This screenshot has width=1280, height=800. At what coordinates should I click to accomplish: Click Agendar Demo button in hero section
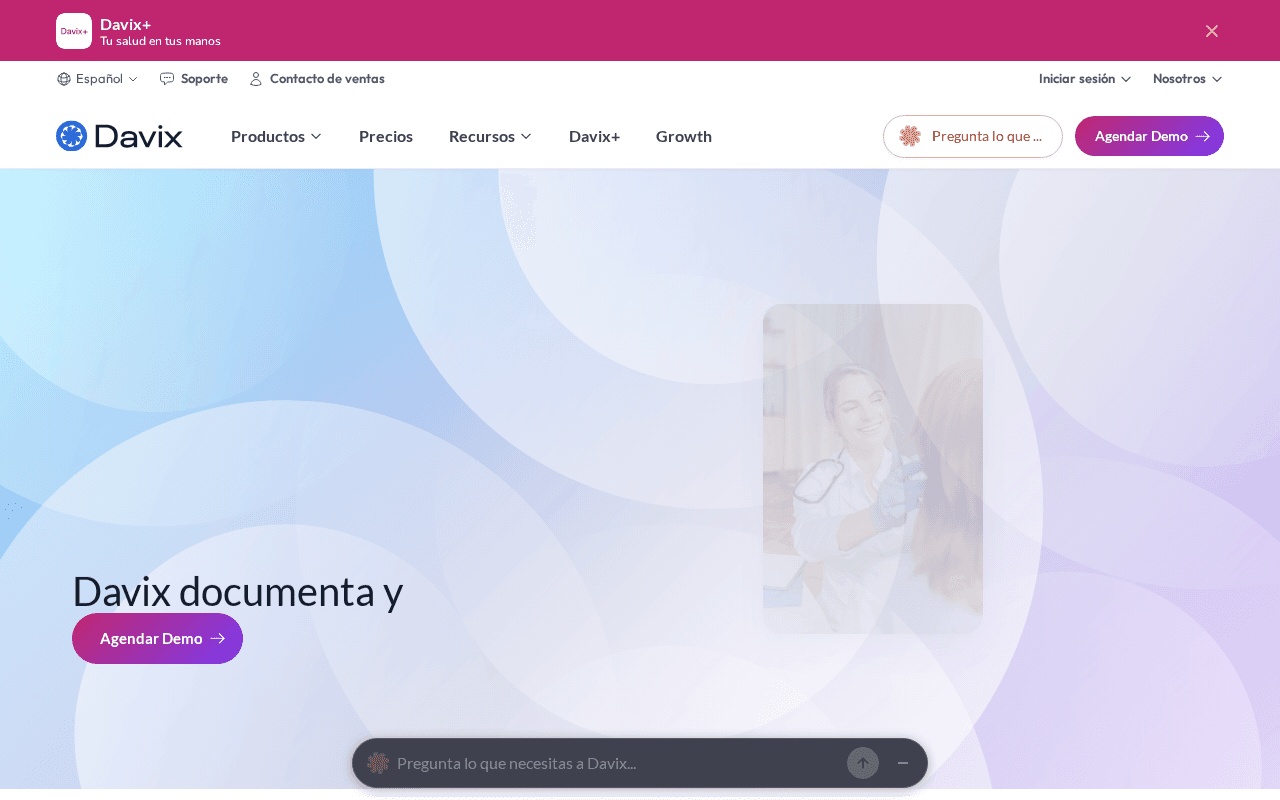pos(157,638)
